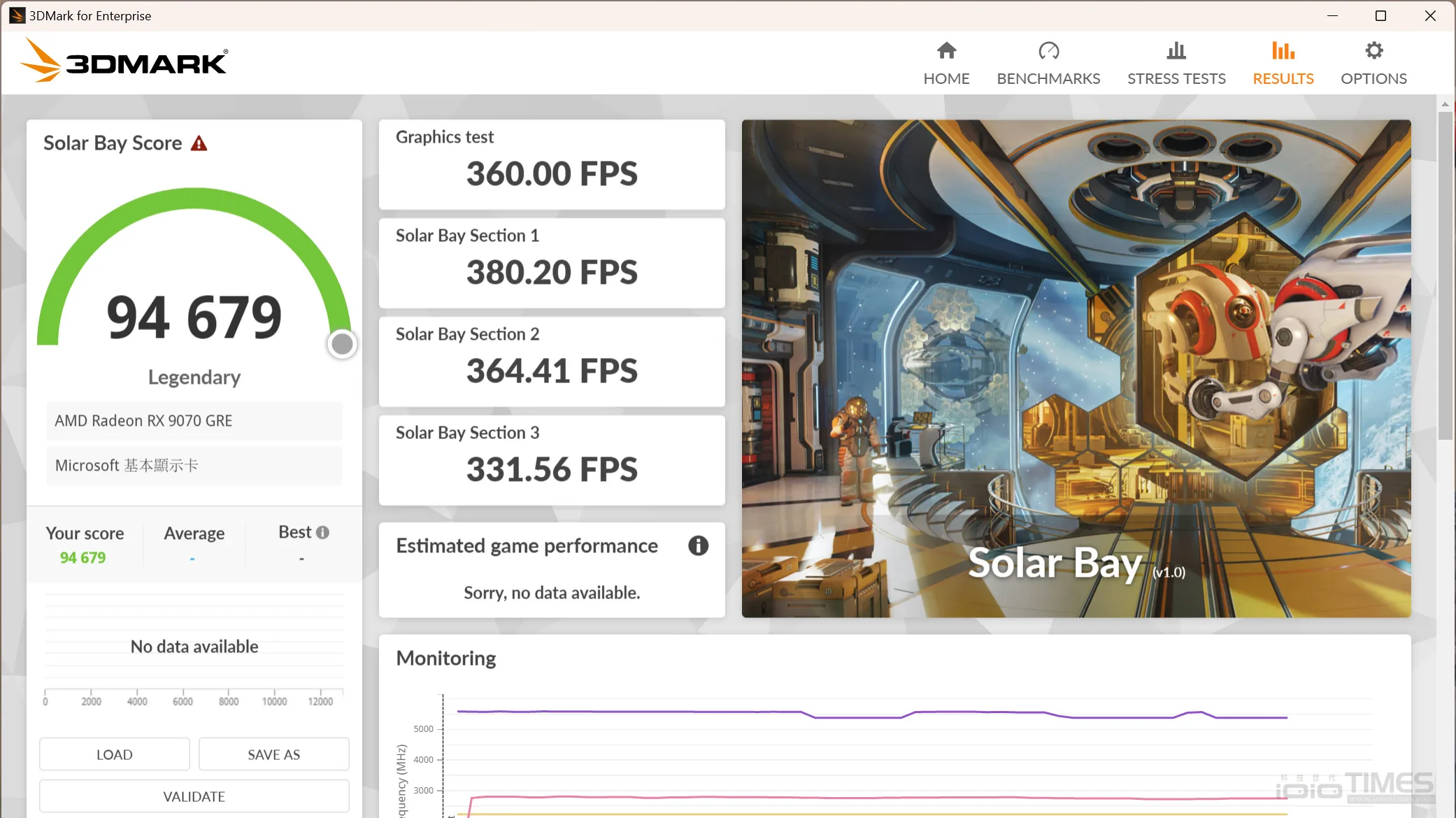Open the Home tab icon

click(946, 50)
